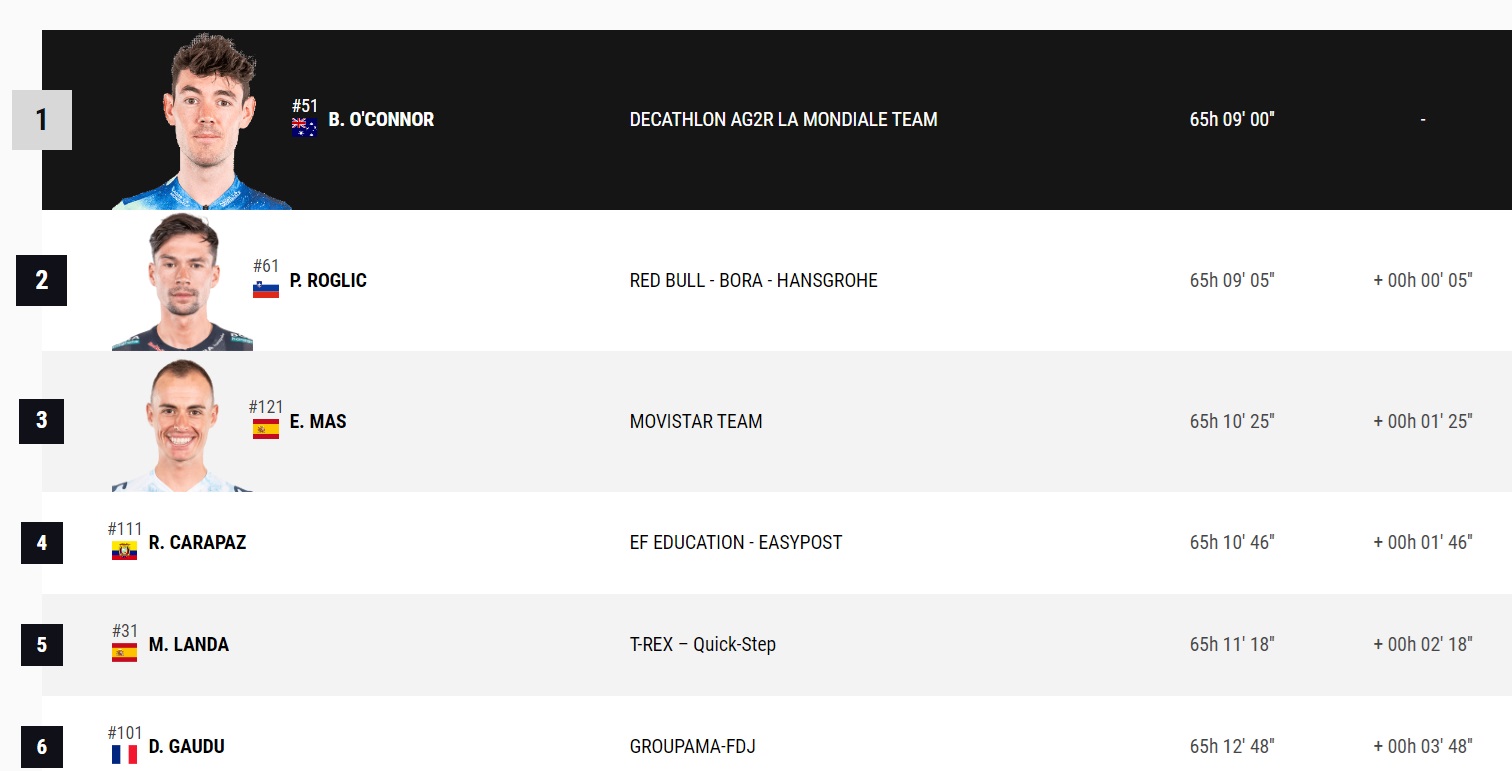This screenshot has height=771, width=1512.
Task: Select rider name R. Carapaz
Action: (x=197, y=543)
